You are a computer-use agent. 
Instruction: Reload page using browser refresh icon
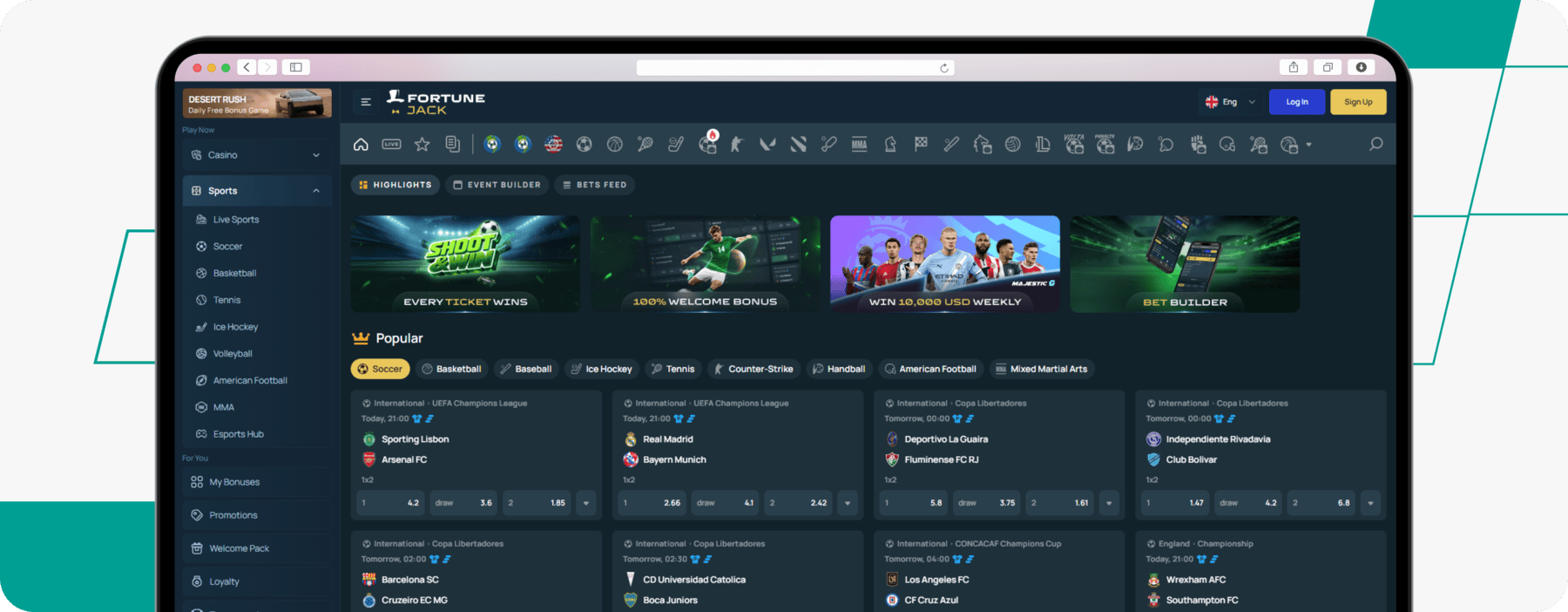click(x=944, y=68)
